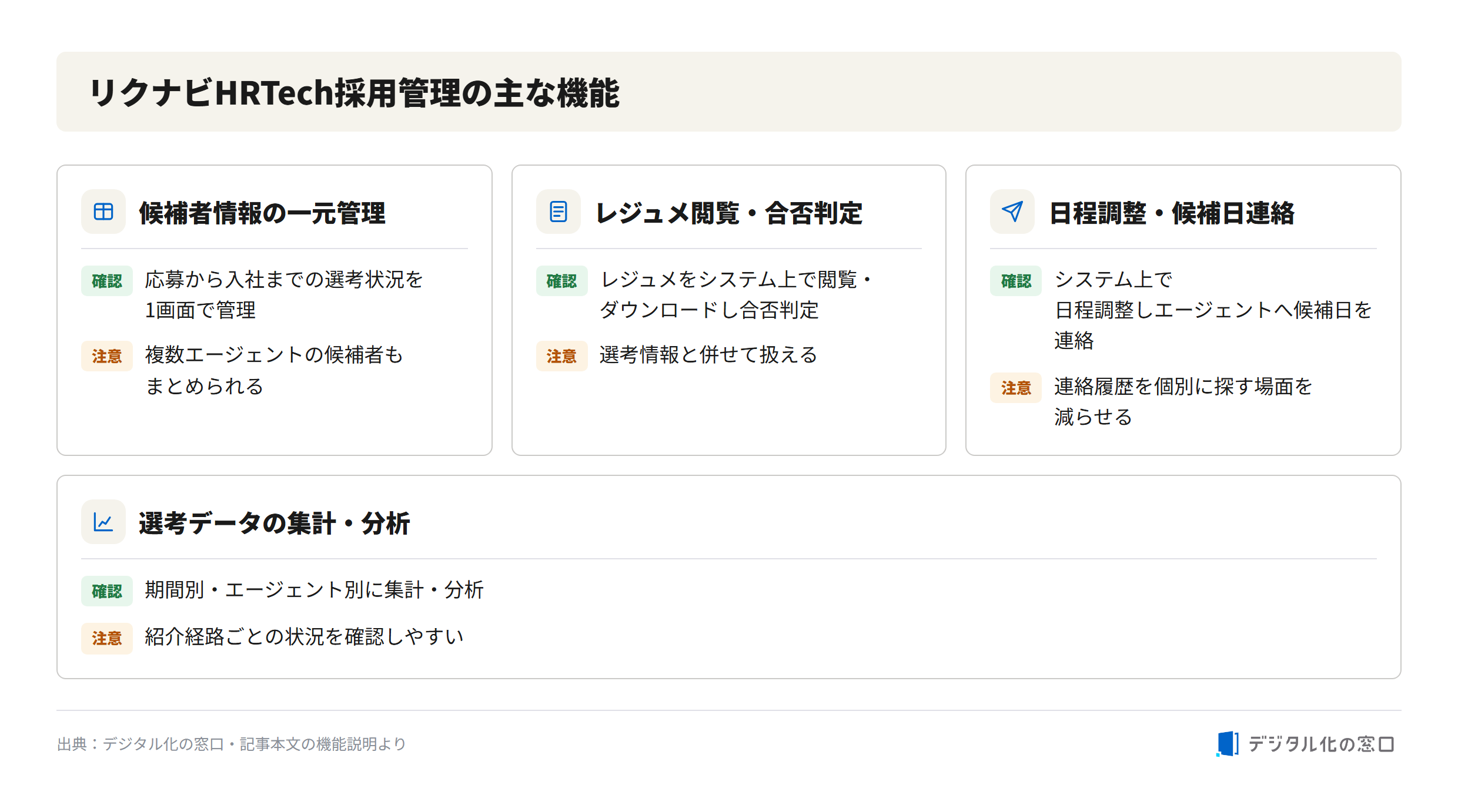This screenshot has width=1458, height=812.
Task: Click the heading 選考データの集計・分析
Action: point(275,523)
